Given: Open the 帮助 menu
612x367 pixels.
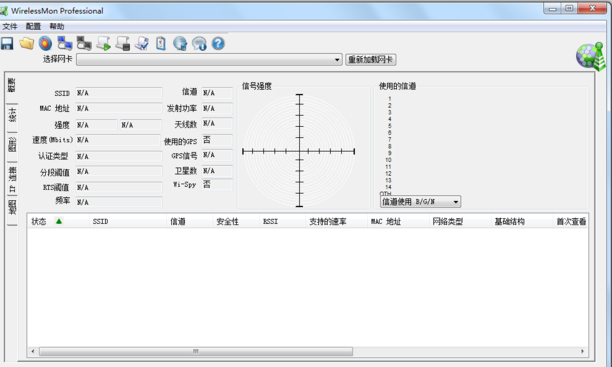Looking at the screenshot, I should pyautogui.click(x=57, y=26).
